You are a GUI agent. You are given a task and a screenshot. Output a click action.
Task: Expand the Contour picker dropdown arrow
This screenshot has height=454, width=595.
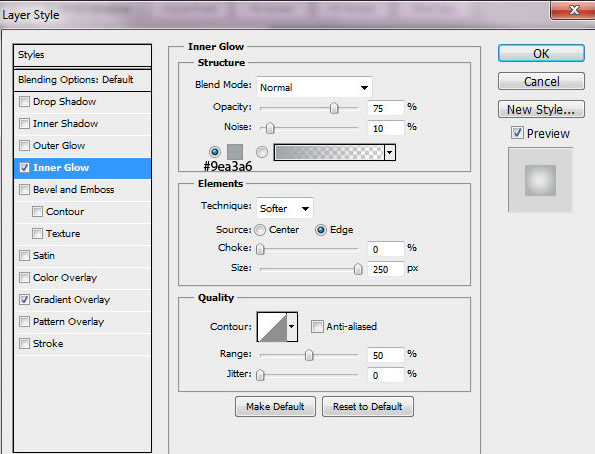pos(292,327)
